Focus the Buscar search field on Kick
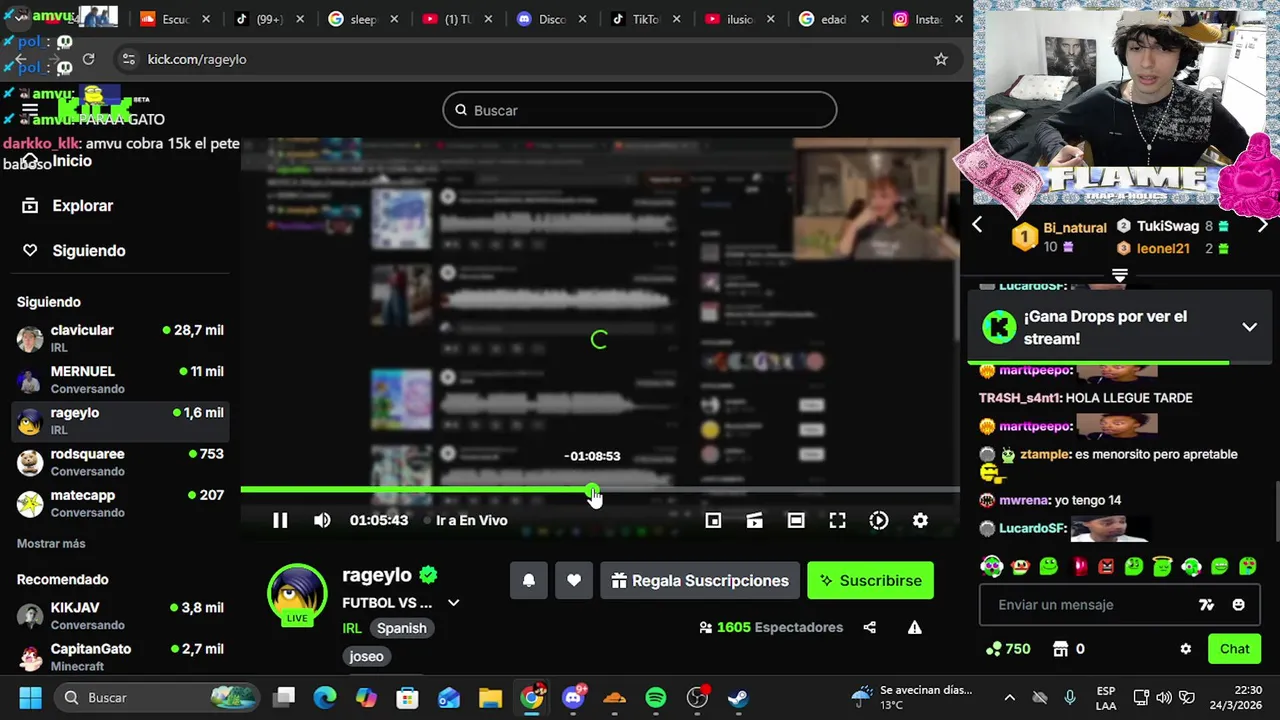Viewport: 1280px width, 720px height. [640, 110]
